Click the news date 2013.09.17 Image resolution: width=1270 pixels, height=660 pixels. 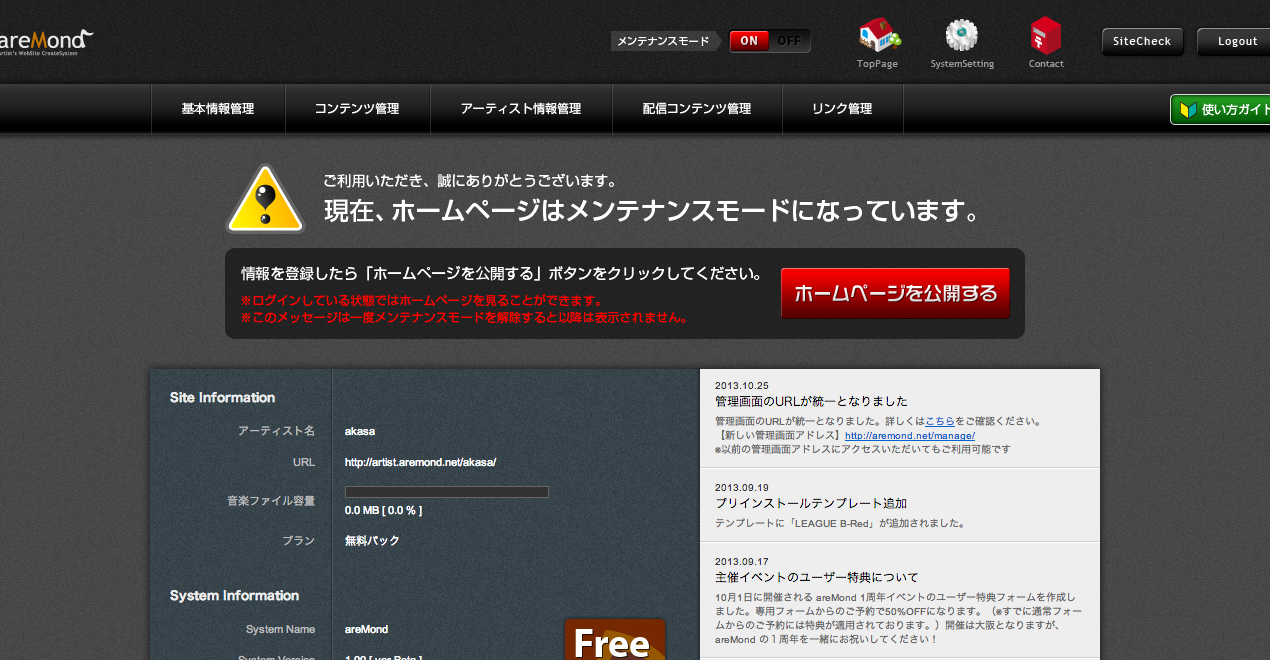[741, 561]
